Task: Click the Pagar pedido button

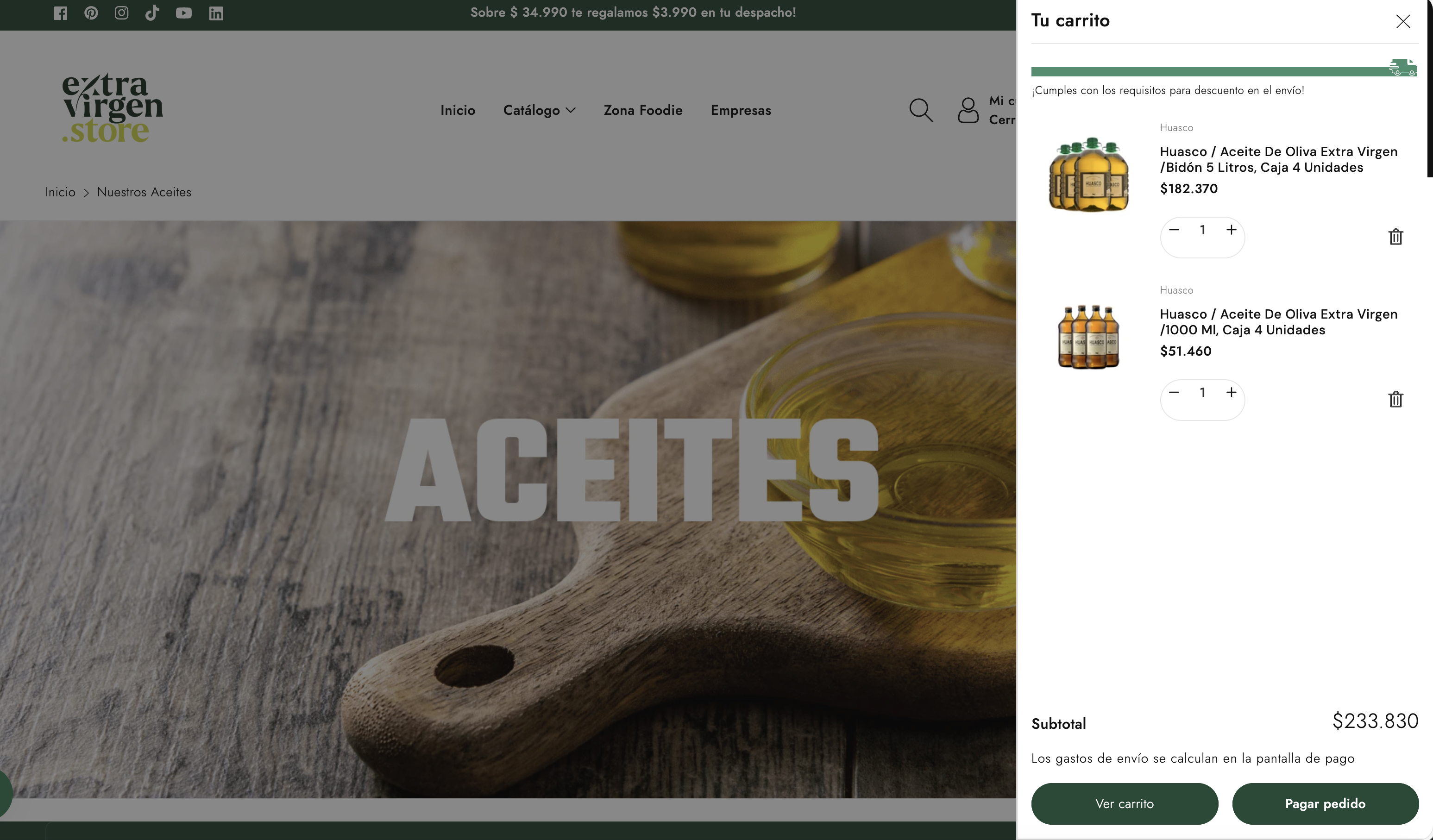Action: pyautogui.click(x=1325, y=803)
